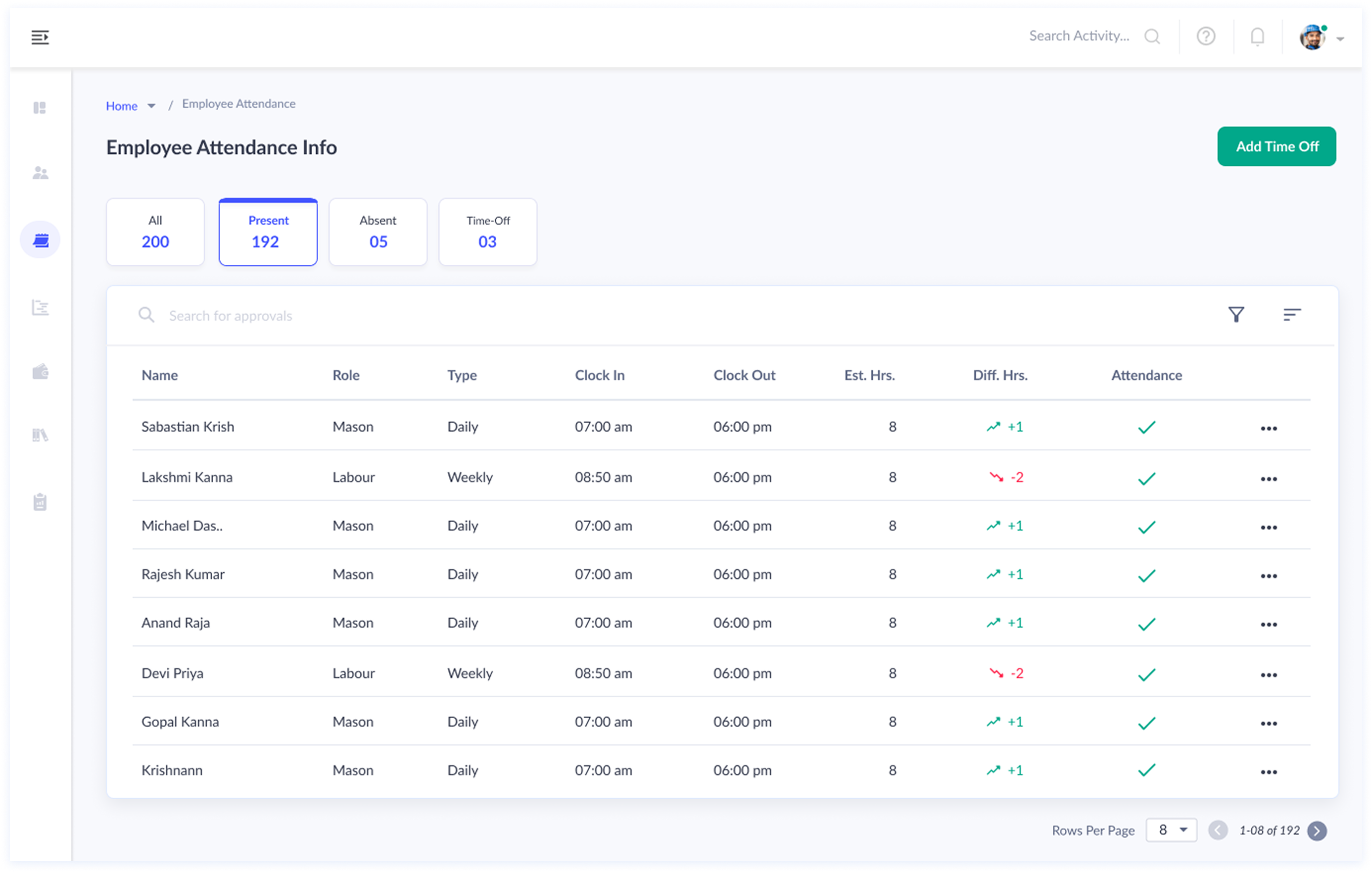Open the chart icon in the sidebar
Image resolution: width=1372 pixels, height=873 pixels.
(x=40, y=308)
